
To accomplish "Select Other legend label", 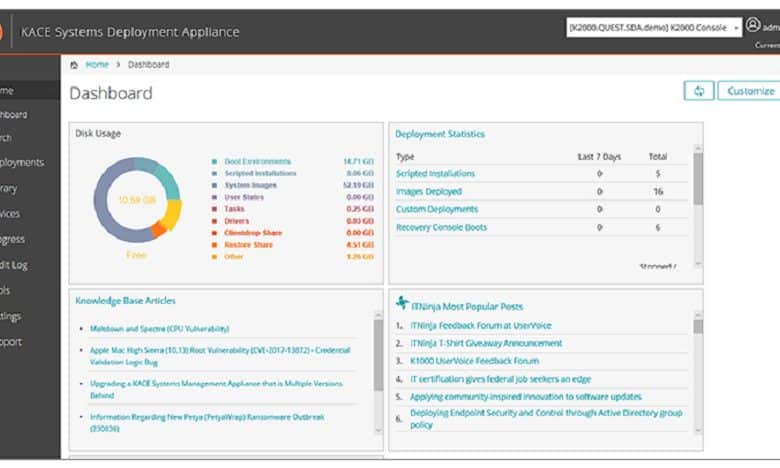I will pos(234,257).
